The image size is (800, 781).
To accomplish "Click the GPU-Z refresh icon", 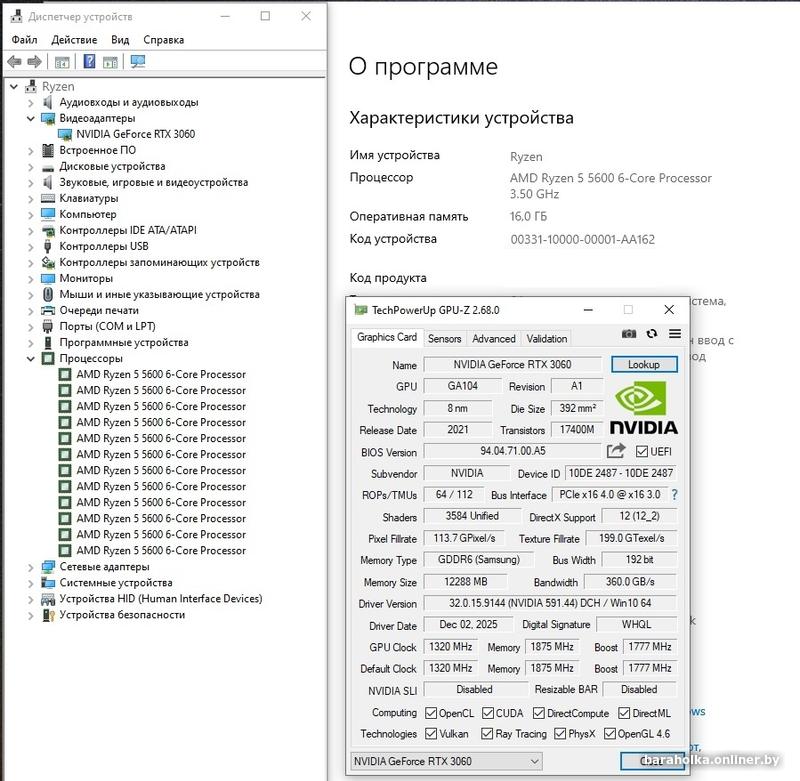I will coord(652,334).
